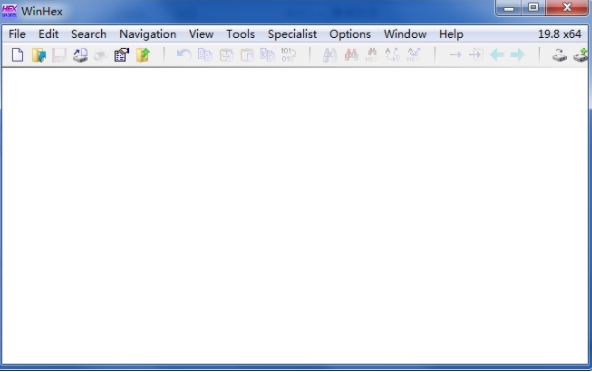Click the Go To Offset arrow icon
Screen dimensions: 592x372
click(x=455, y=55)
